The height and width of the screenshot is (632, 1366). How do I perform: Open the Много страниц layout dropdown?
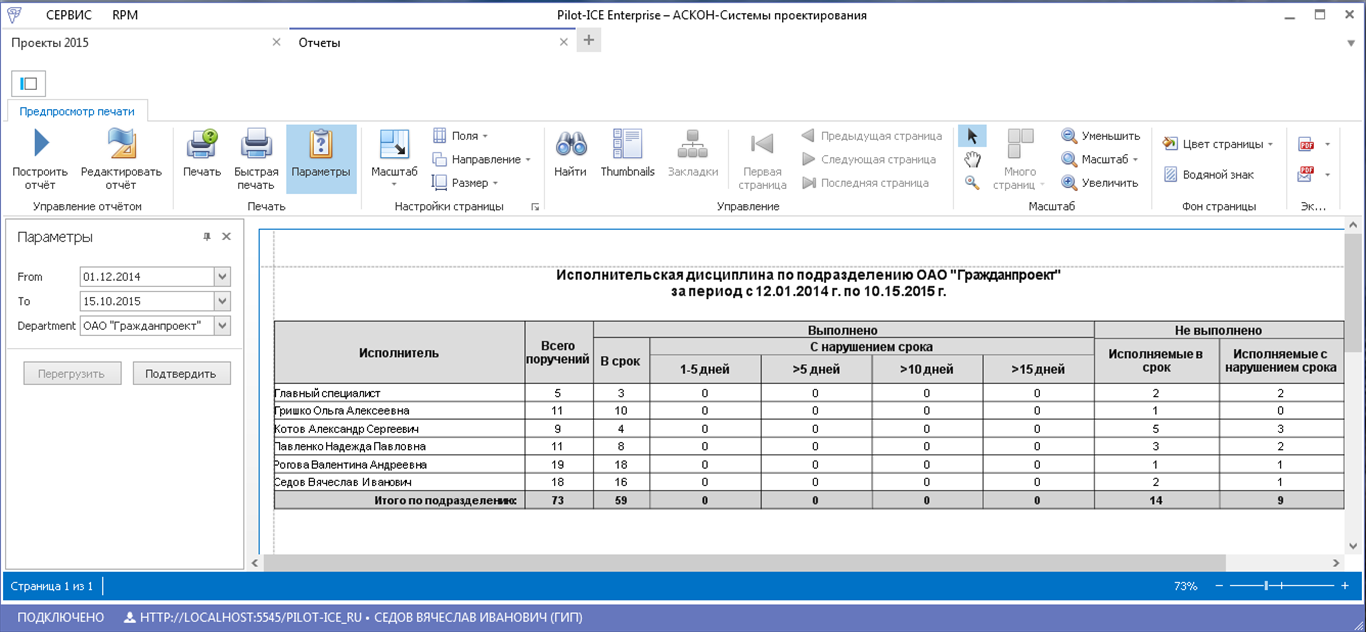[1020, 158]
